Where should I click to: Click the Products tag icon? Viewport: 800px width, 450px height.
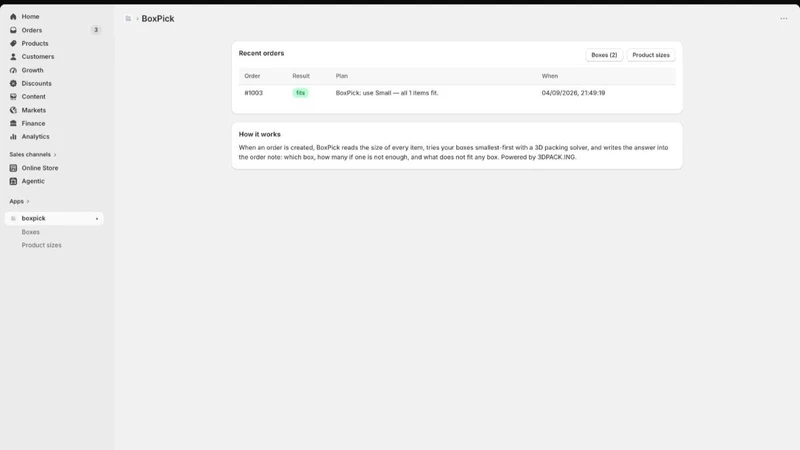[x=13, y=43]
